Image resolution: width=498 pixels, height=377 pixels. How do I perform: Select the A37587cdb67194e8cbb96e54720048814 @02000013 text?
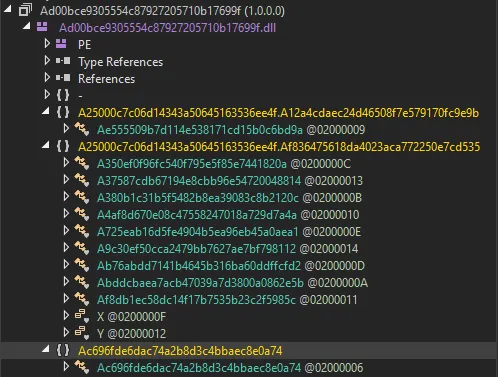click(230, 181)
